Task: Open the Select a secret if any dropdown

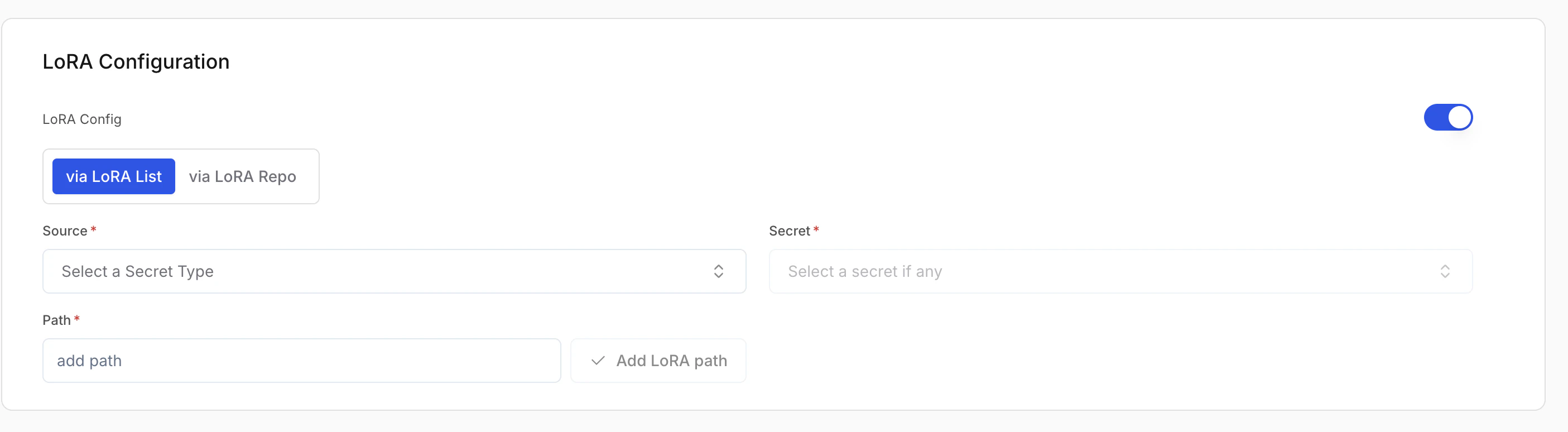Action: (x=1120, y=271)
